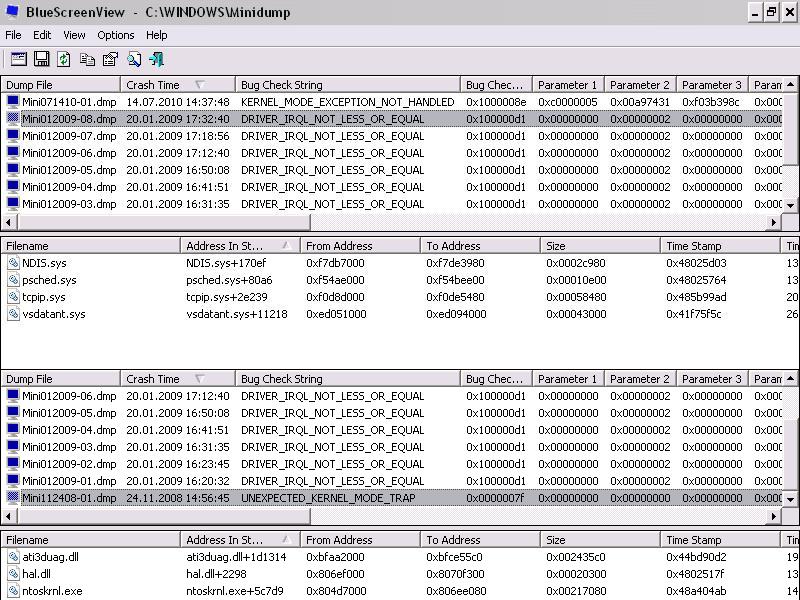
Task: Click the Save floppy disk toolbar icon
Action: click(x=42, y=59)
